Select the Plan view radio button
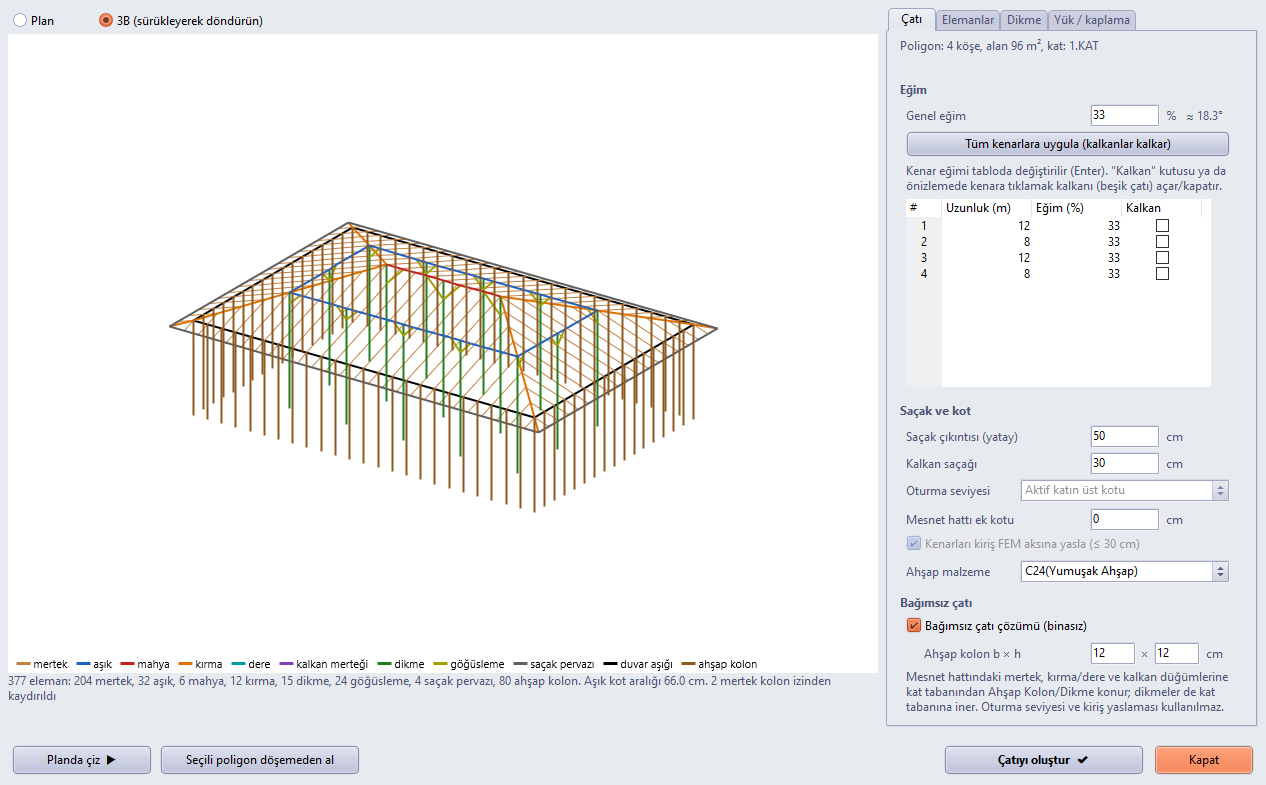Screen dimensions: 1266x785 [x=20, y=20]
